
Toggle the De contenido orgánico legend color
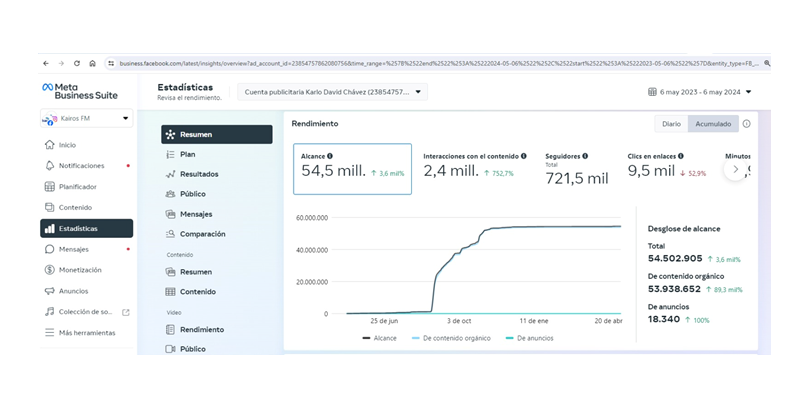(x=416, y=338)
